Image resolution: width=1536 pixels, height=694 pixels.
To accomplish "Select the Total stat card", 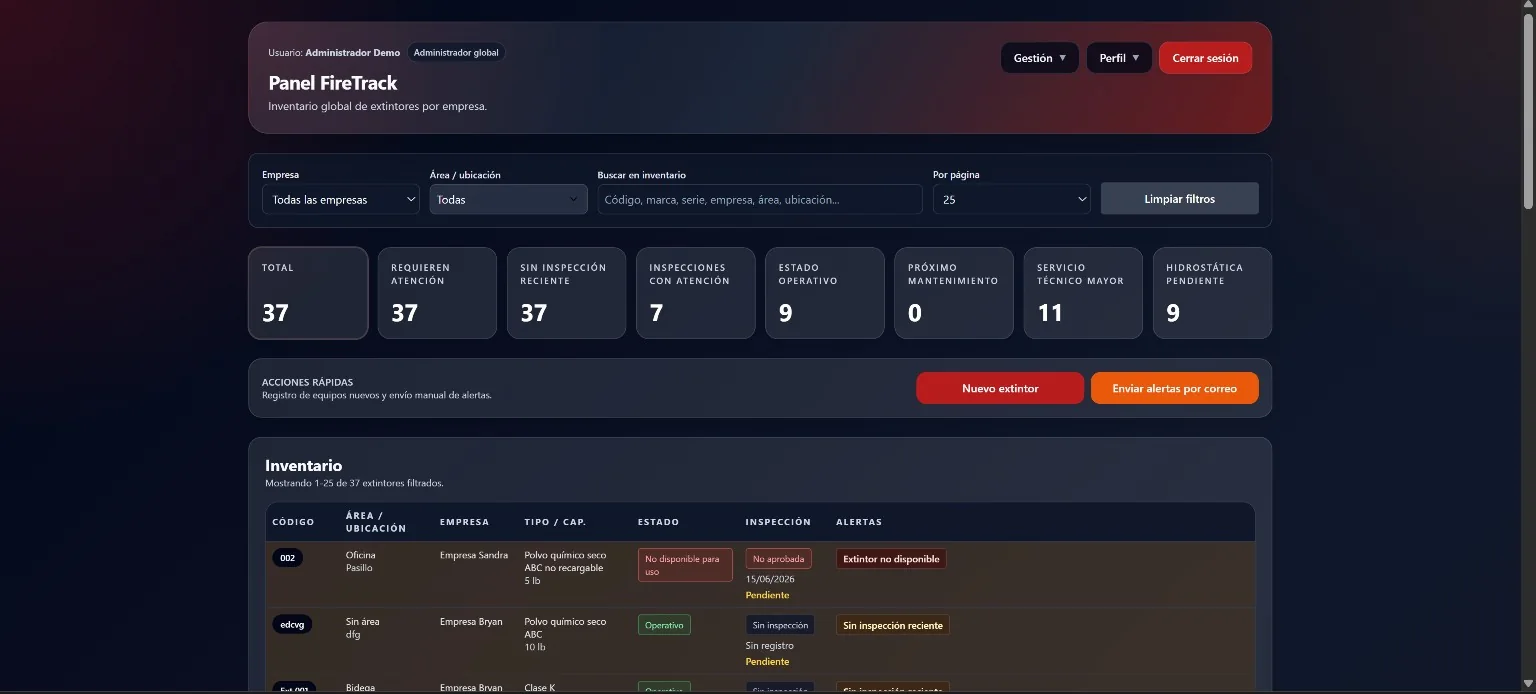I will pyautogui.click(x=308, y=293).
